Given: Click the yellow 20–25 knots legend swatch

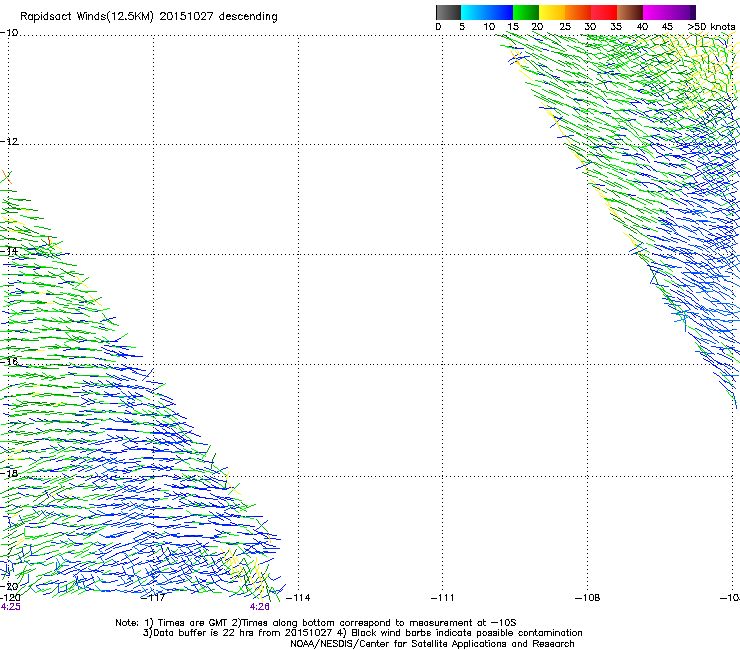Looking at the screenshot, I should tap(552, 12).
